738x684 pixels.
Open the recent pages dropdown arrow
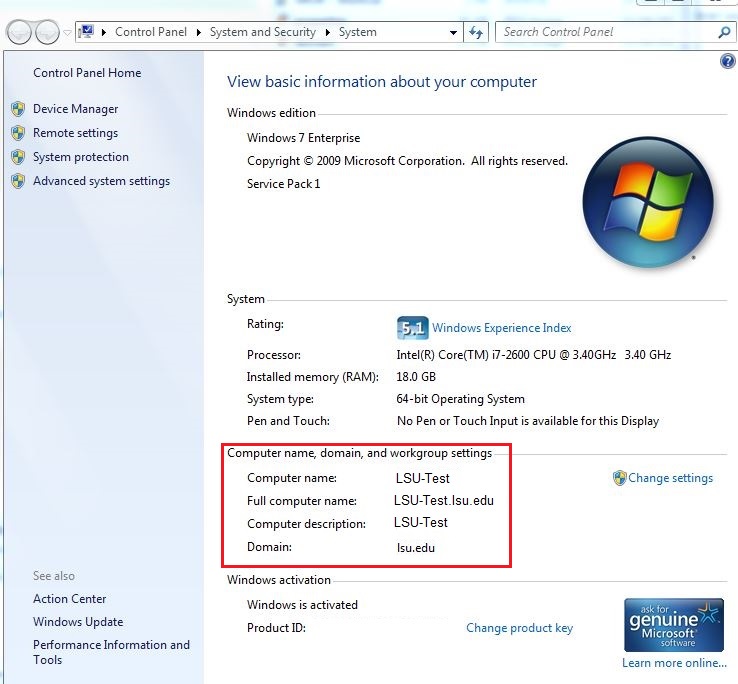pyautogui.click(x=67, y=32)
